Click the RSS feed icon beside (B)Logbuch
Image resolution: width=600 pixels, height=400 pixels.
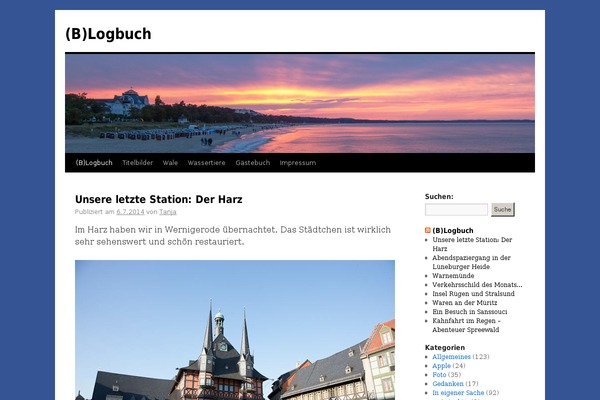pos(428,231)
